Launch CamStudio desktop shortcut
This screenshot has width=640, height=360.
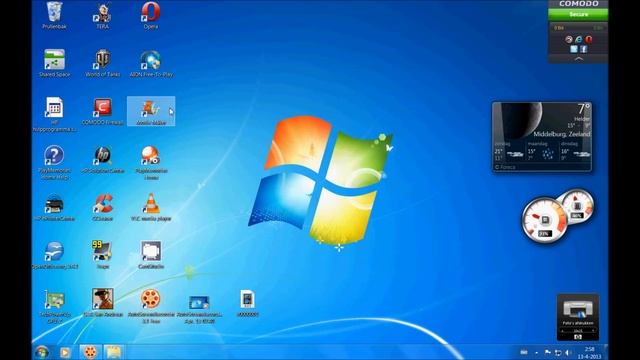[151, 255]
